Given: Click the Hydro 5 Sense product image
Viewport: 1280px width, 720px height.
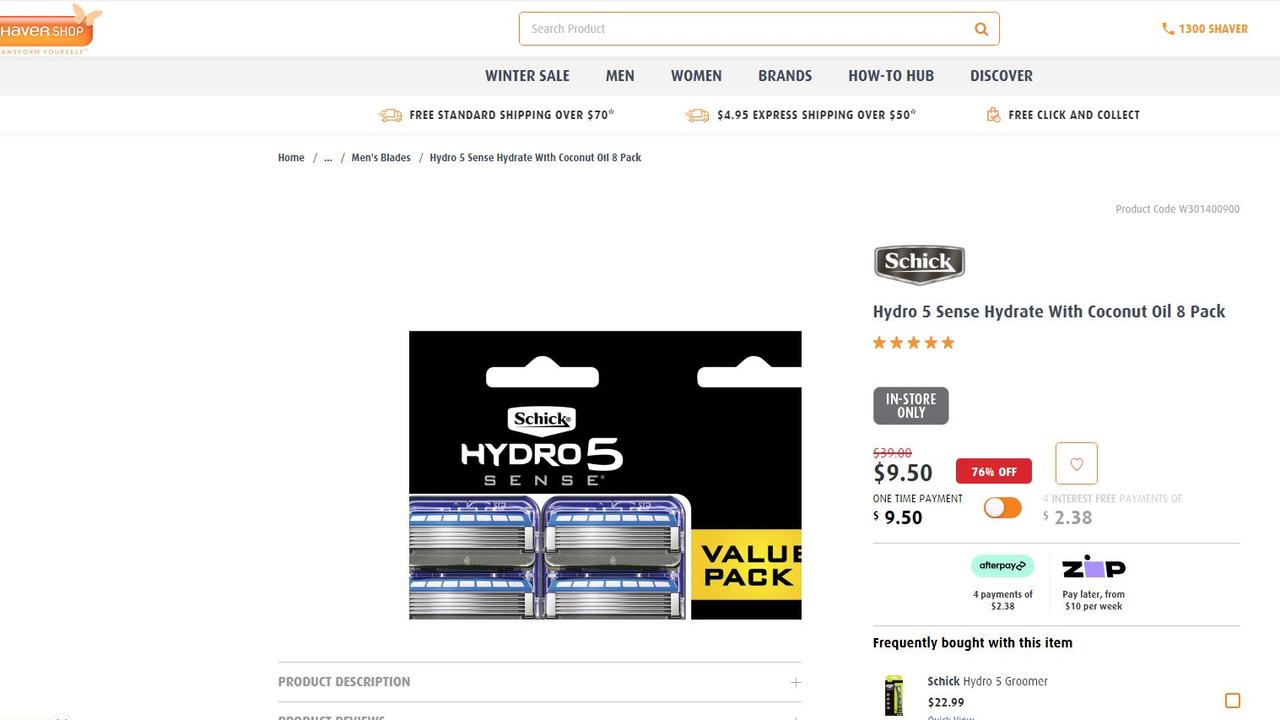Looking at the screenshot, I should [x=605, y=475].
